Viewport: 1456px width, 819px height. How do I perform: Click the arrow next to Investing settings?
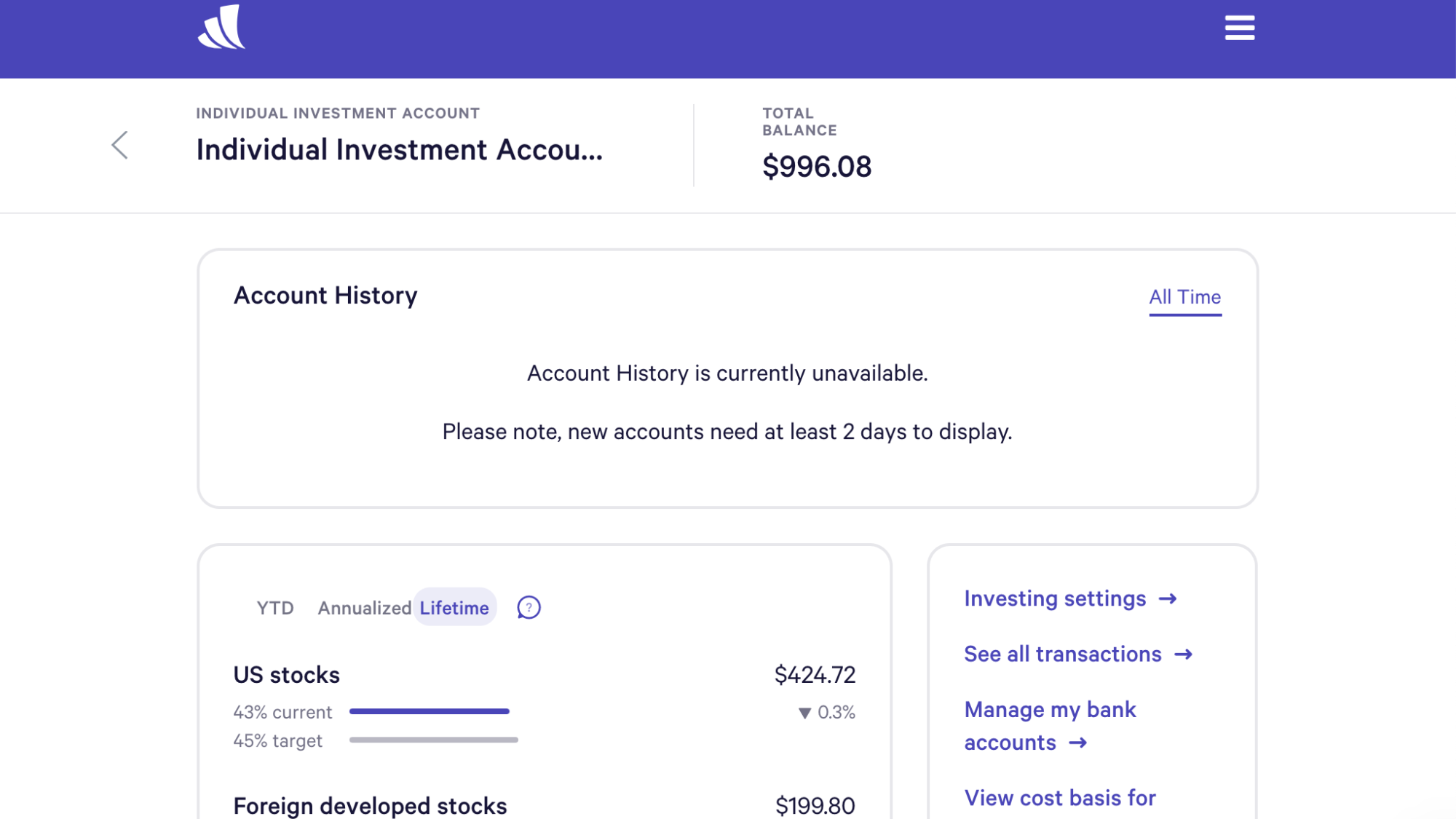1168,598
